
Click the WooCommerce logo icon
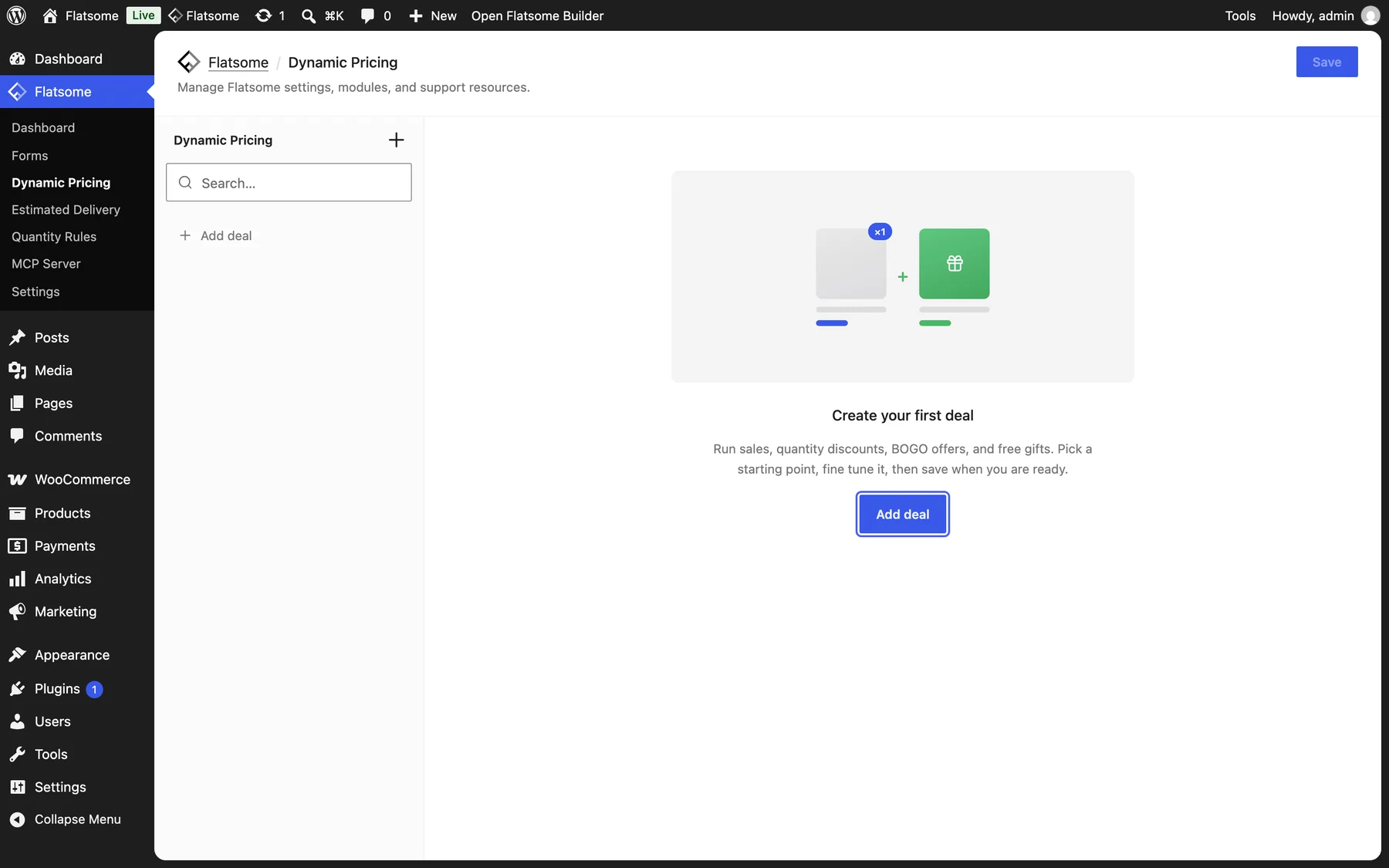(17, 479)
